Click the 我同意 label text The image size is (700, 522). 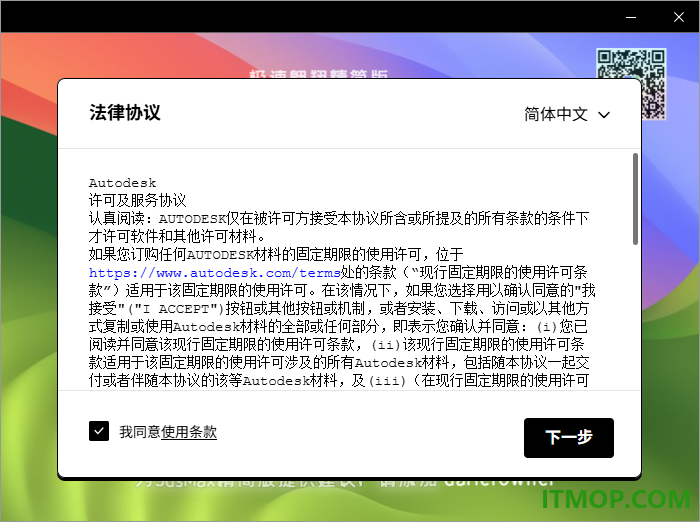click(x=140, y=432)
